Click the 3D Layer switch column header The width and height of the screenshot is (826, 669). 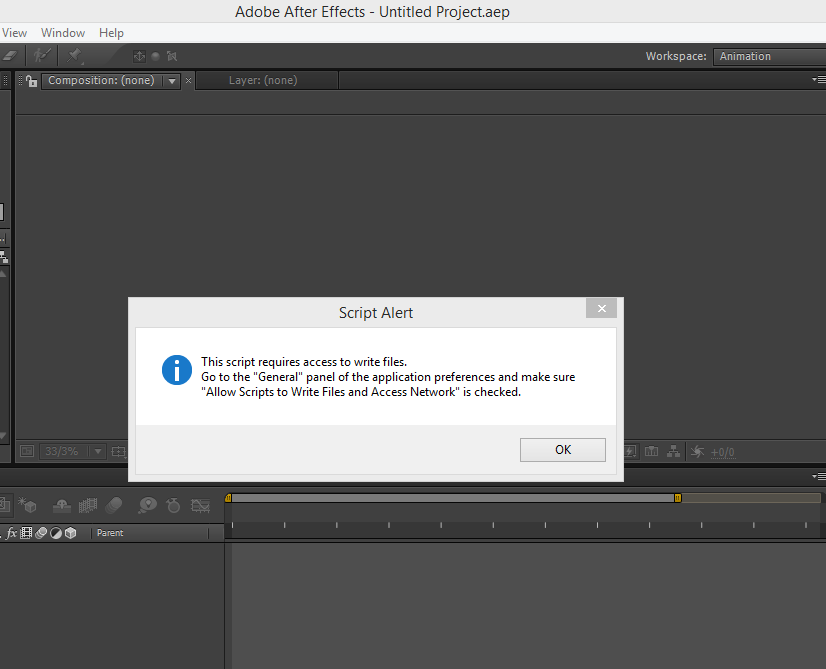[x=71, y=533]
